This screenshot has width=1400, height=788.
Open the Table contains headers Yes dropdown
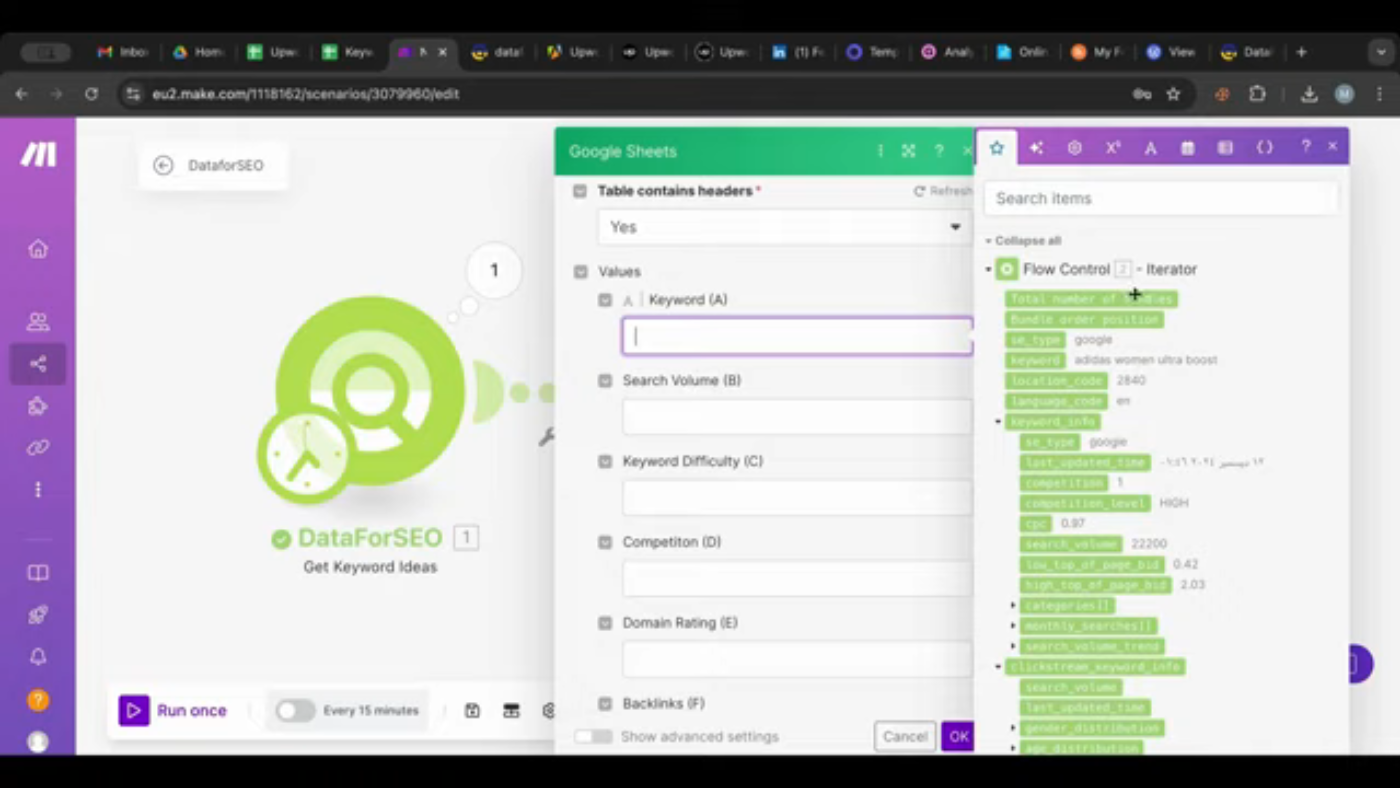click(784, 227)
